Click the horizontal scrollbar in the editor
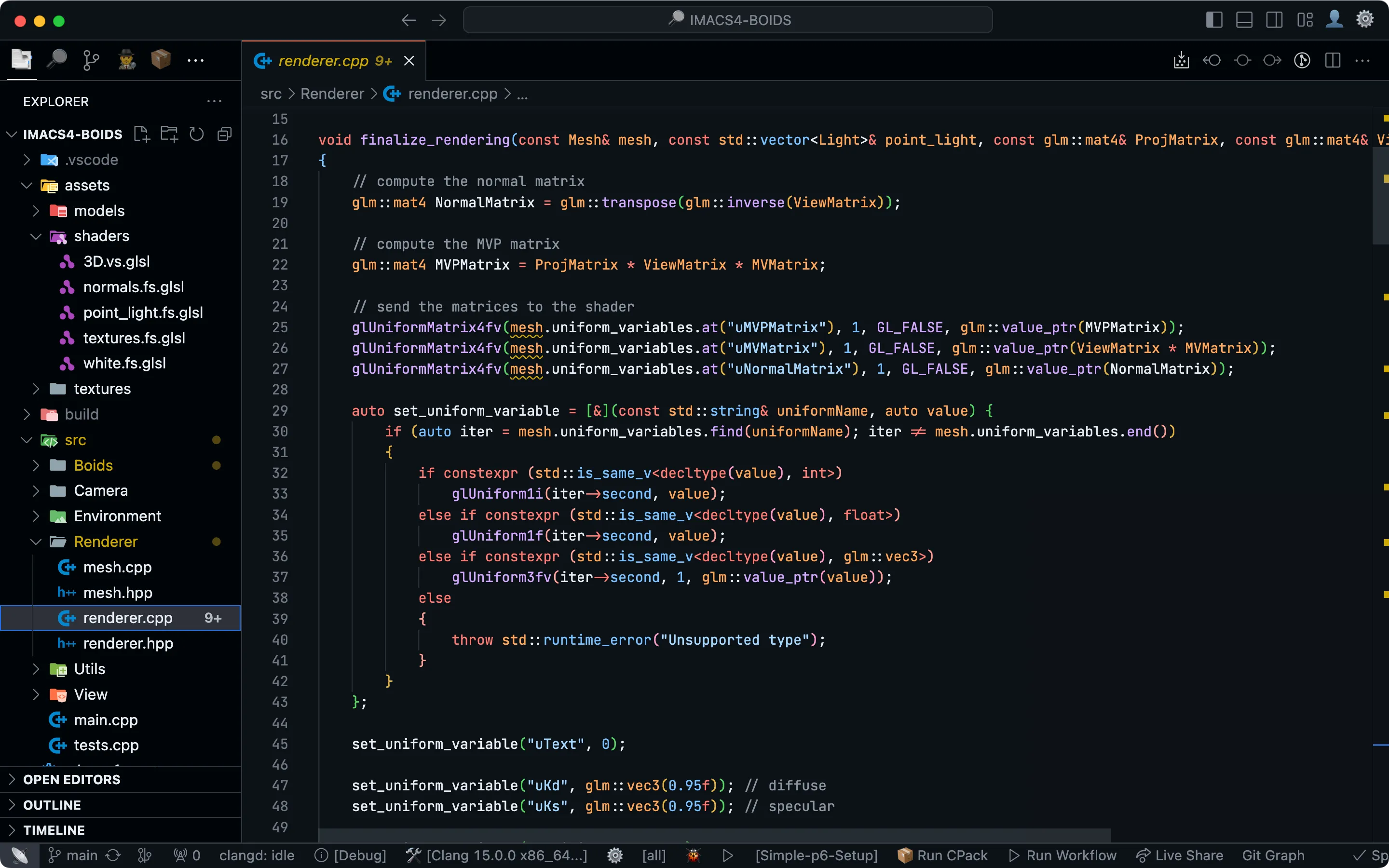 pos(715,835)
